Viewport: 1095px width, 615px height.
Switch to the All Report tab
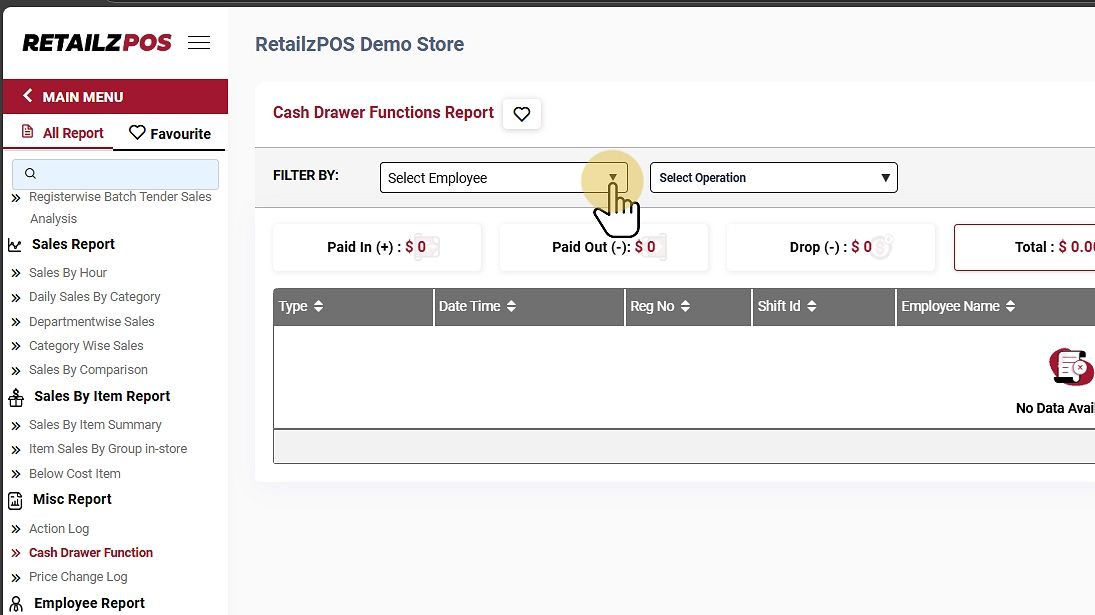(62, 133)
